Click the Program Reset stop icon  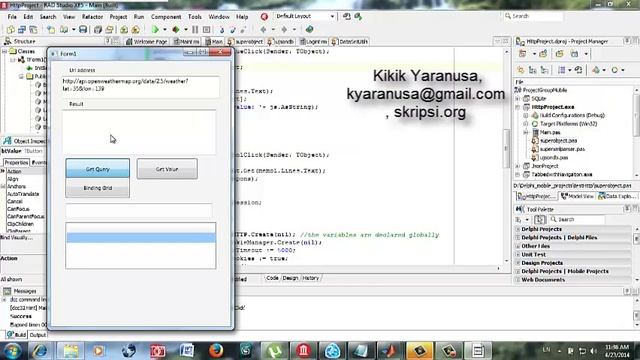(x=207, y=29)
